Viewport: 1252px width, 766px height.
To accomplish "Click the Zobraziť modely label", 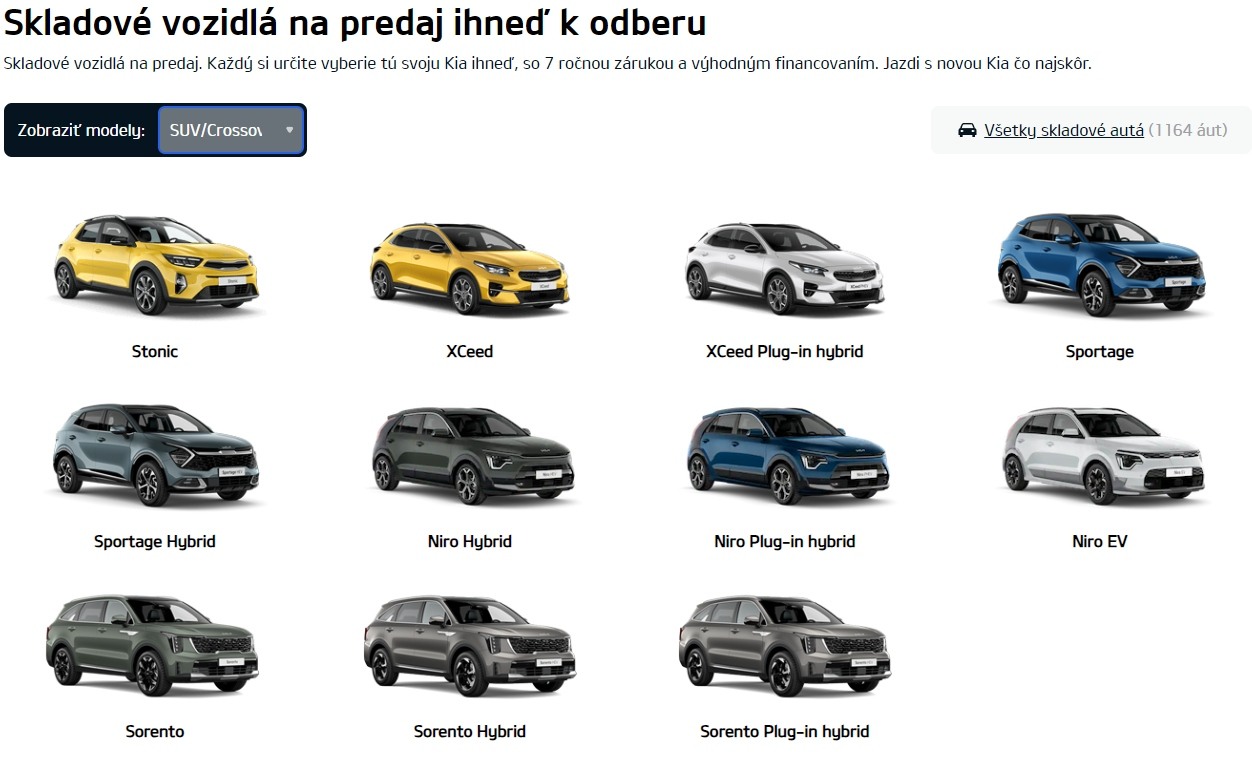I will point(81,131).
